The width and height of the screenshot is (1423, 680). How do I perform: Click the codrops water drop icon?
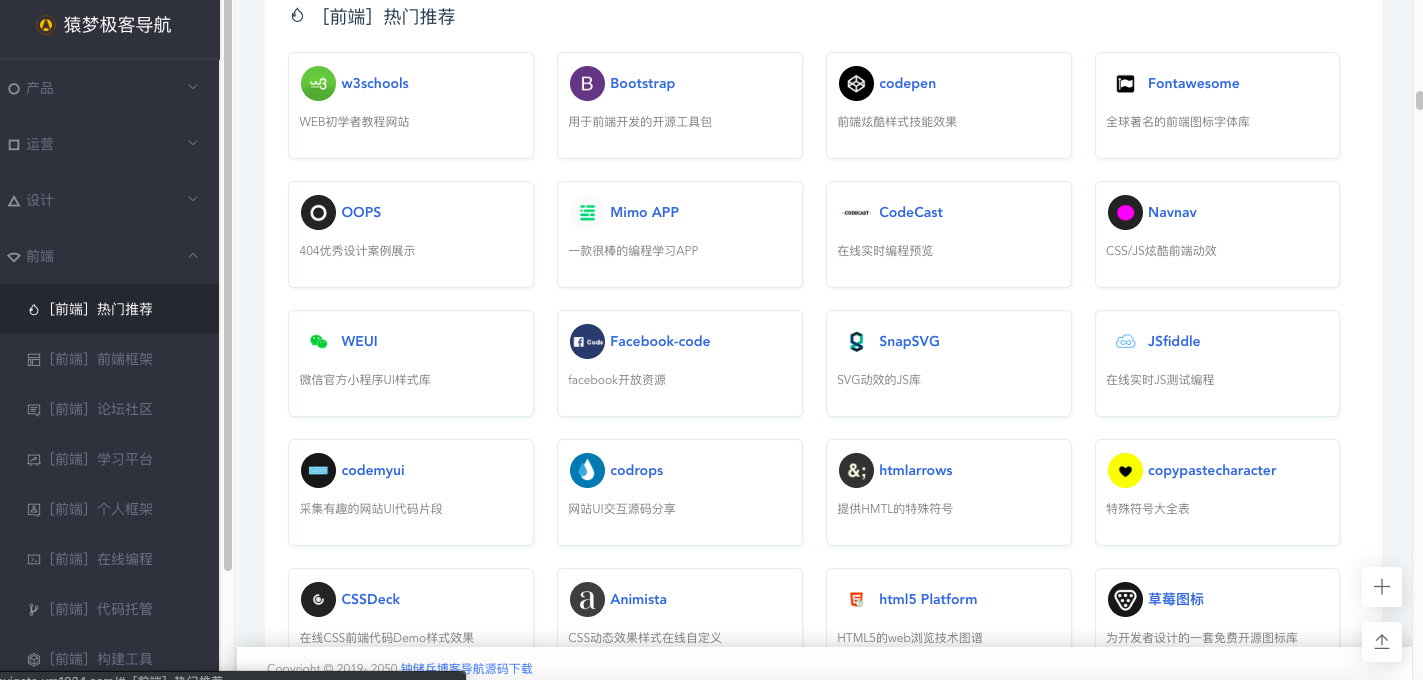pyautogui.click(x=587, y=471)
